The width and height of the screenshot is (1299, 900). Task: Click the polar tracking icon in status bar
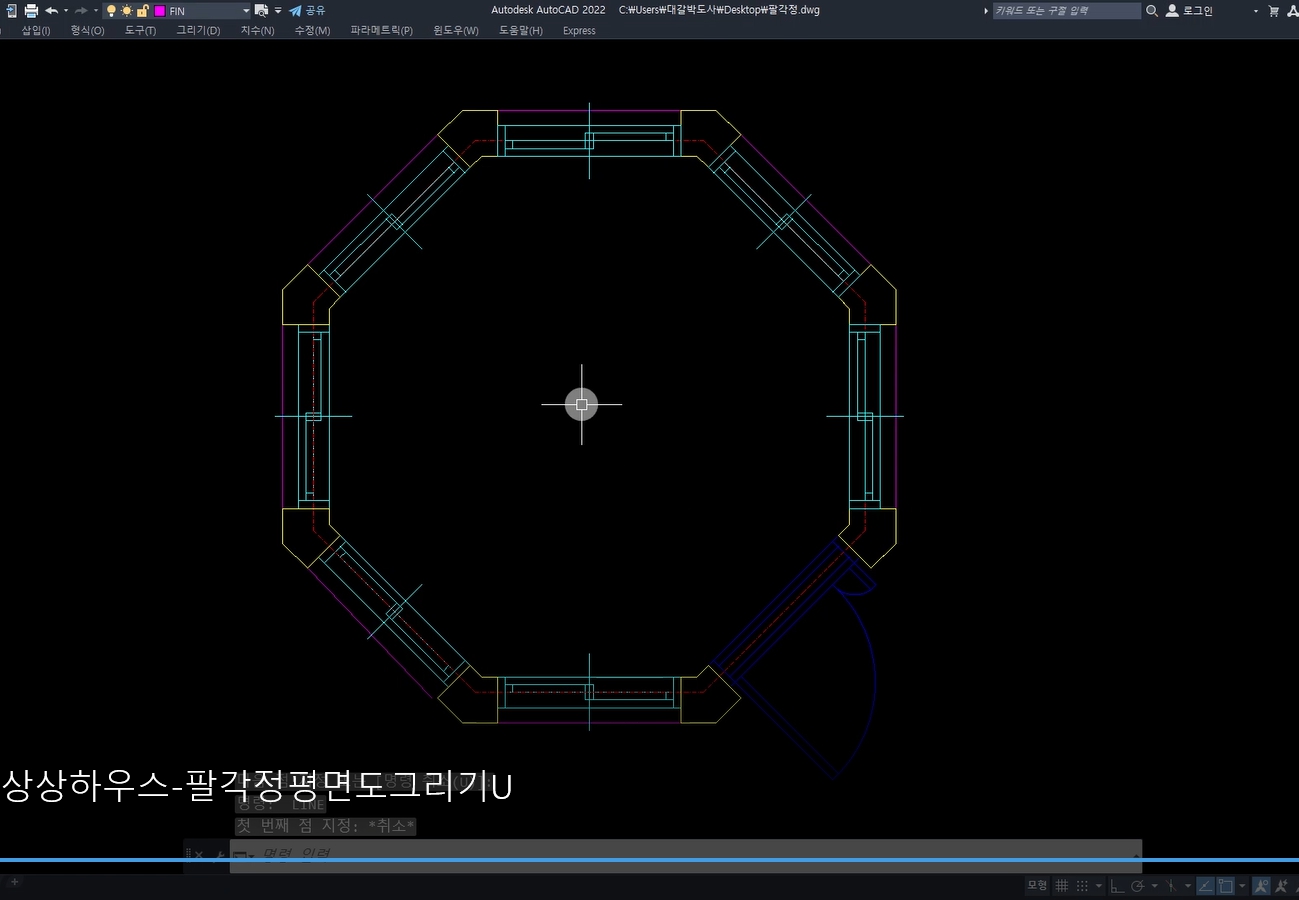[x=1137, y=886]
